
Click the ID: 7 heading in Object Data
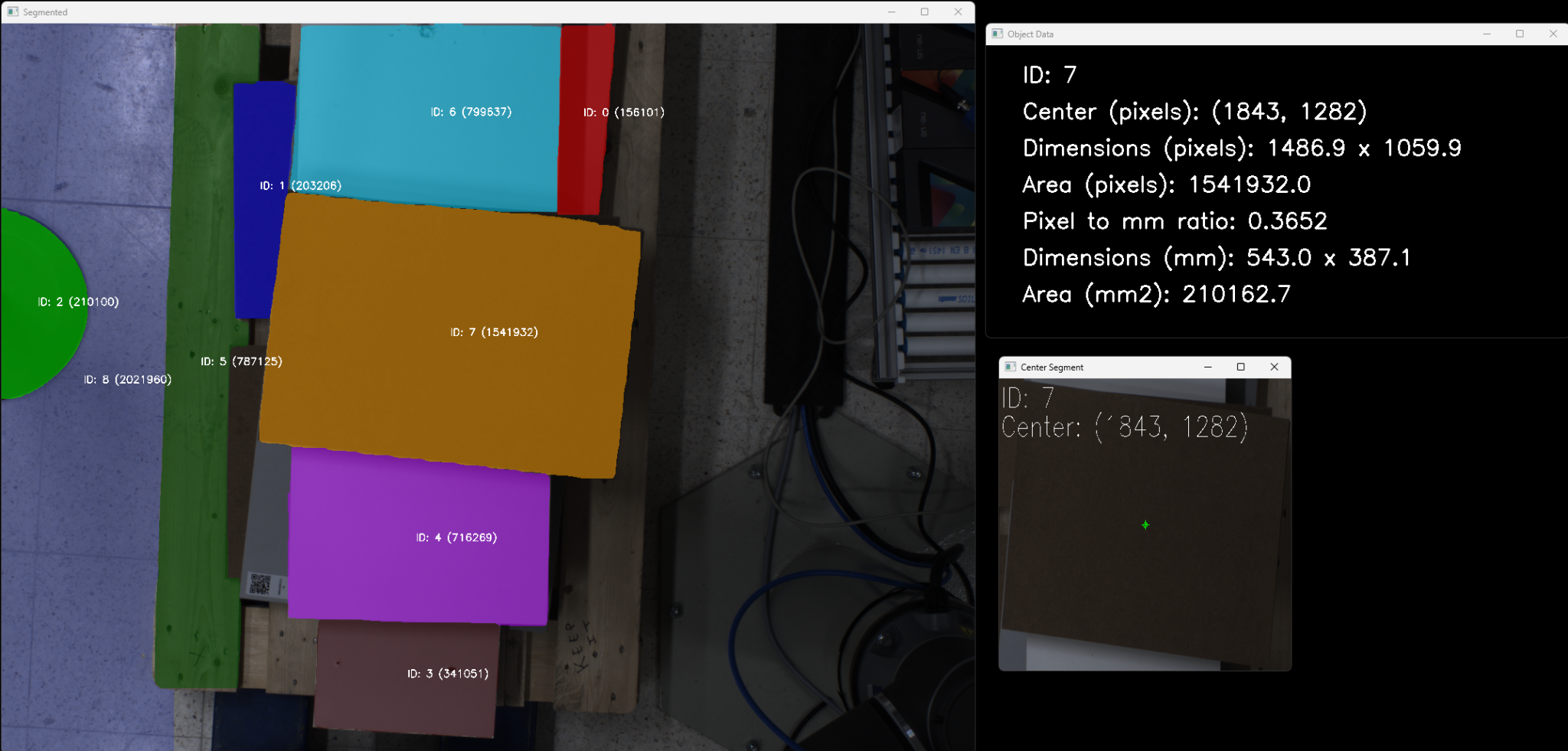click(x=1050, y=75)
